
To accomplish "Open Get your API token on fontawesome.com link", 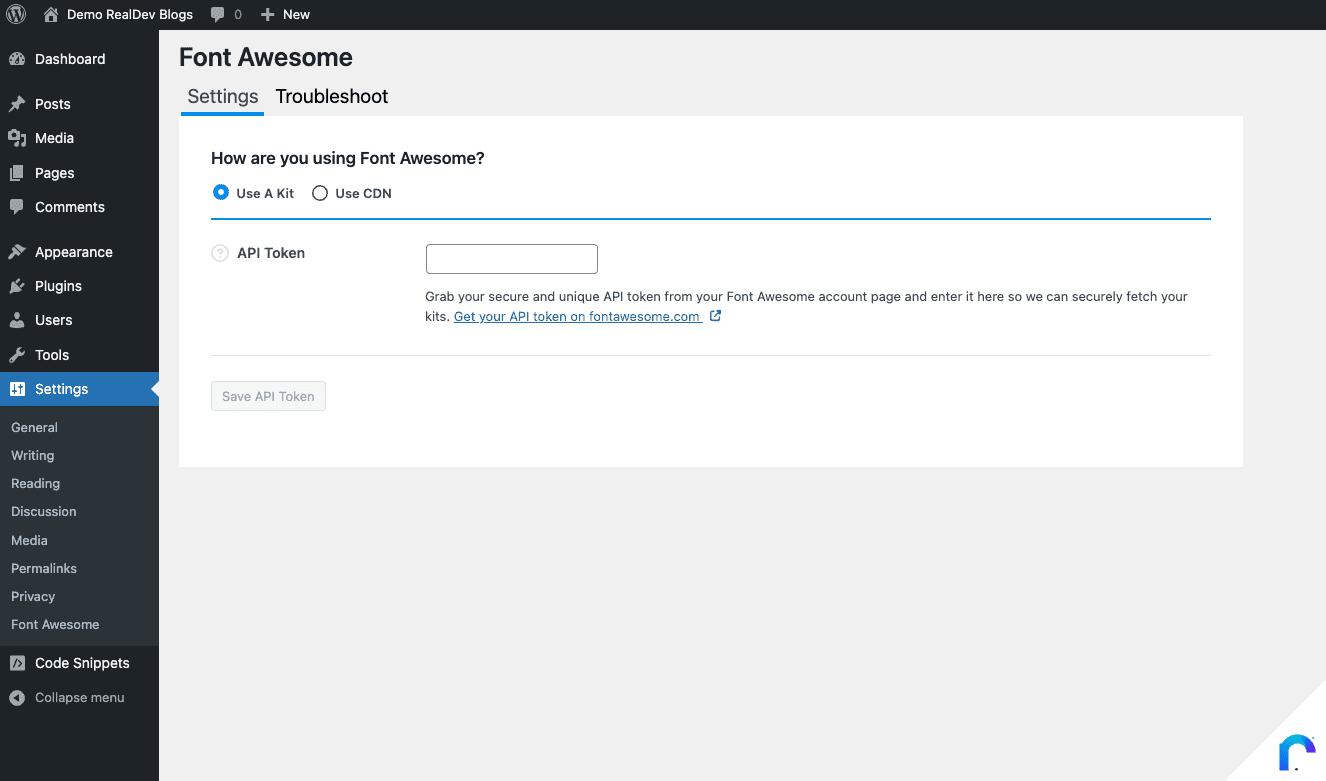I will pos(577,316).
